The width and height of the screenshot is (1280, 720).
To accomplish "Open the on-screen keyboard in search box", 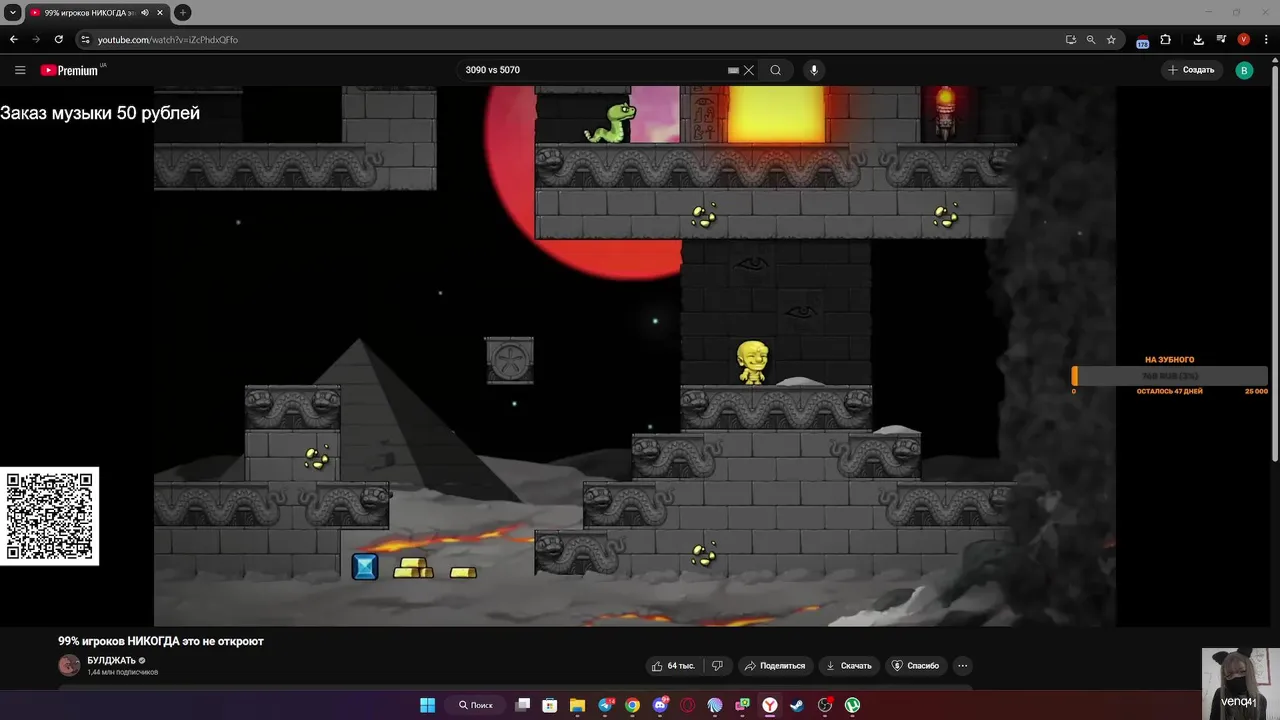I will (x=733, y=70).
